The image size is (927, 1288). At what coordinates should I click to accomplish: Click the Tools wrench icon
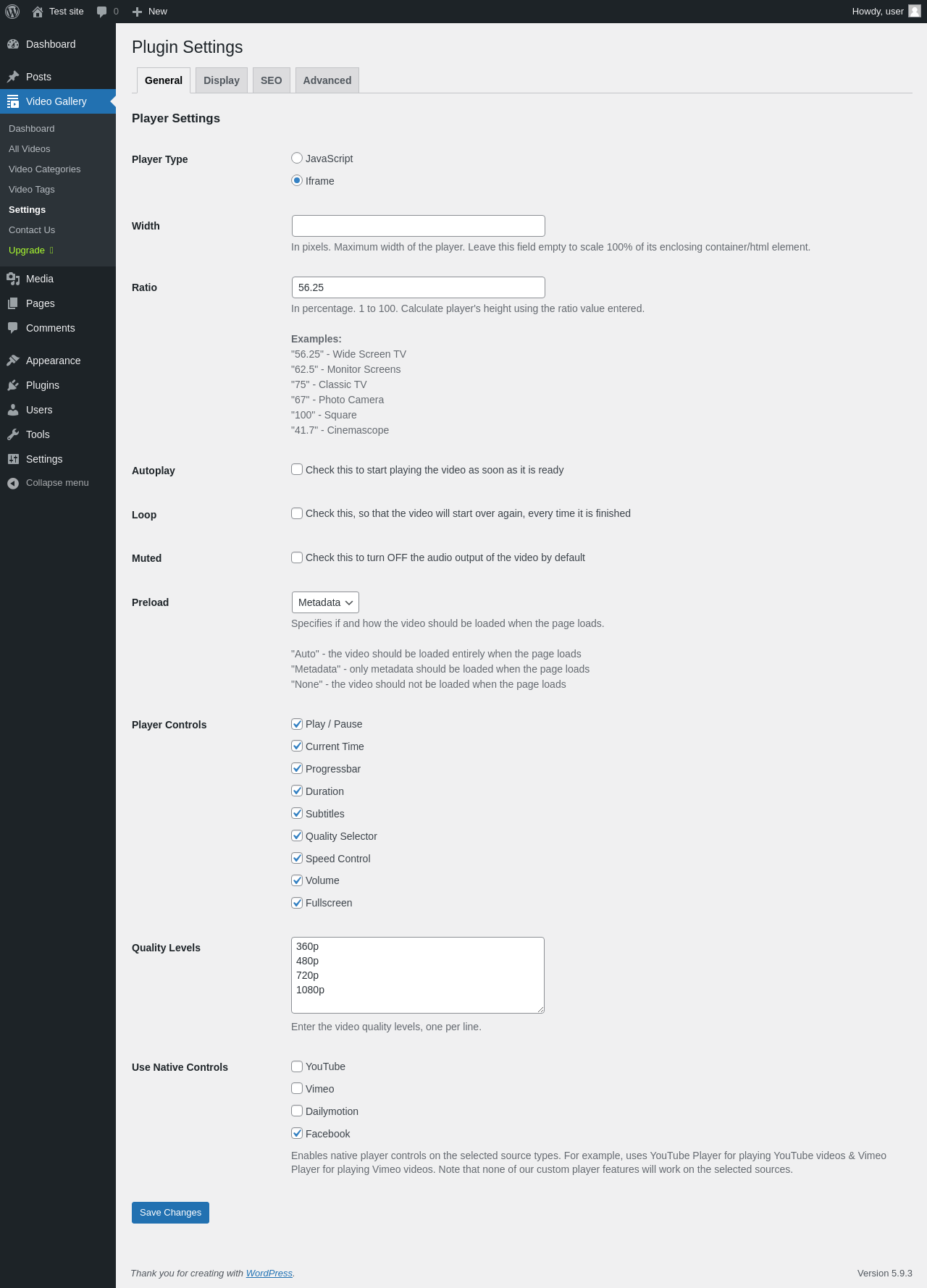13,434
